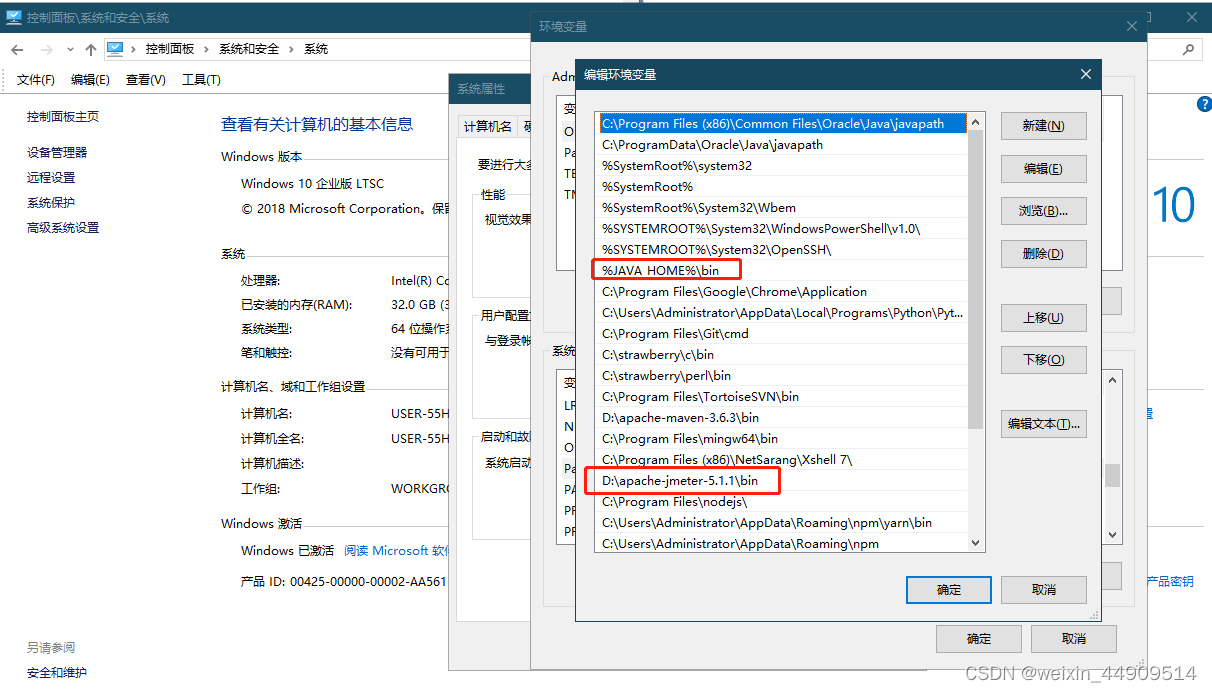Screen dimensions: 1212x692
Task: Select the npm\yarn\bin entry
Action: coord(781,523)
